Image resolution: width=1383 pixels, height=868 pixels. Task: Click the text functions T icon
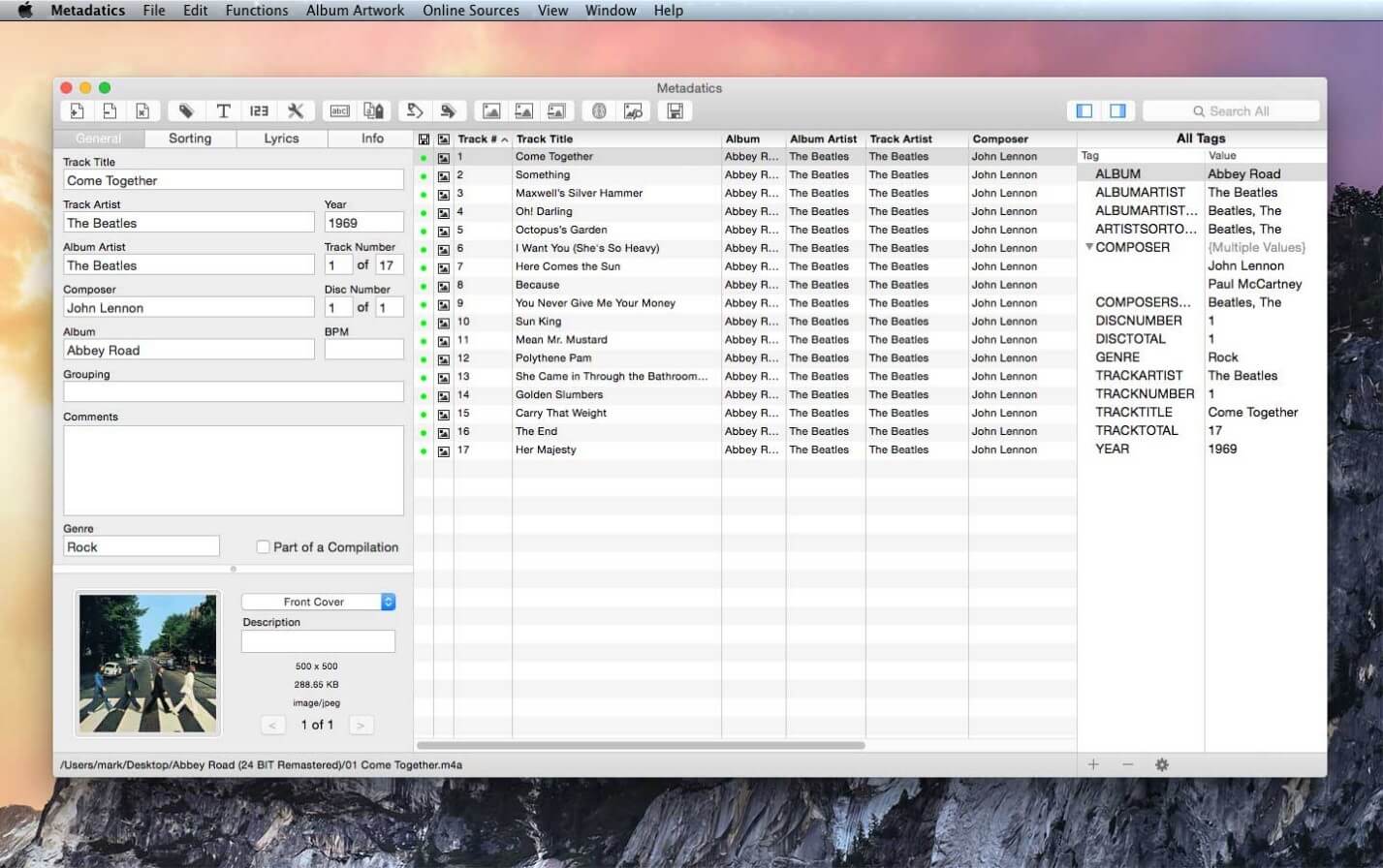tap(224, 110)
